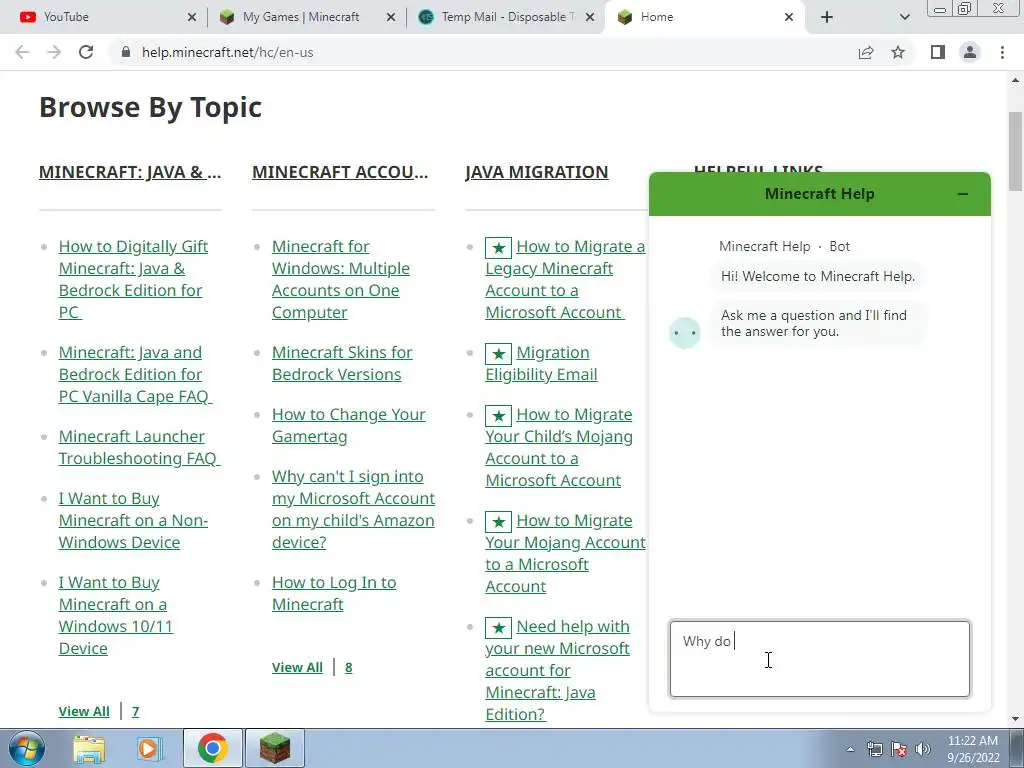This screenshot has width=1024, height=768.
Task: Open child's Amazon device sign-in link
Action: pyautogui.click(x=353, y=509)
